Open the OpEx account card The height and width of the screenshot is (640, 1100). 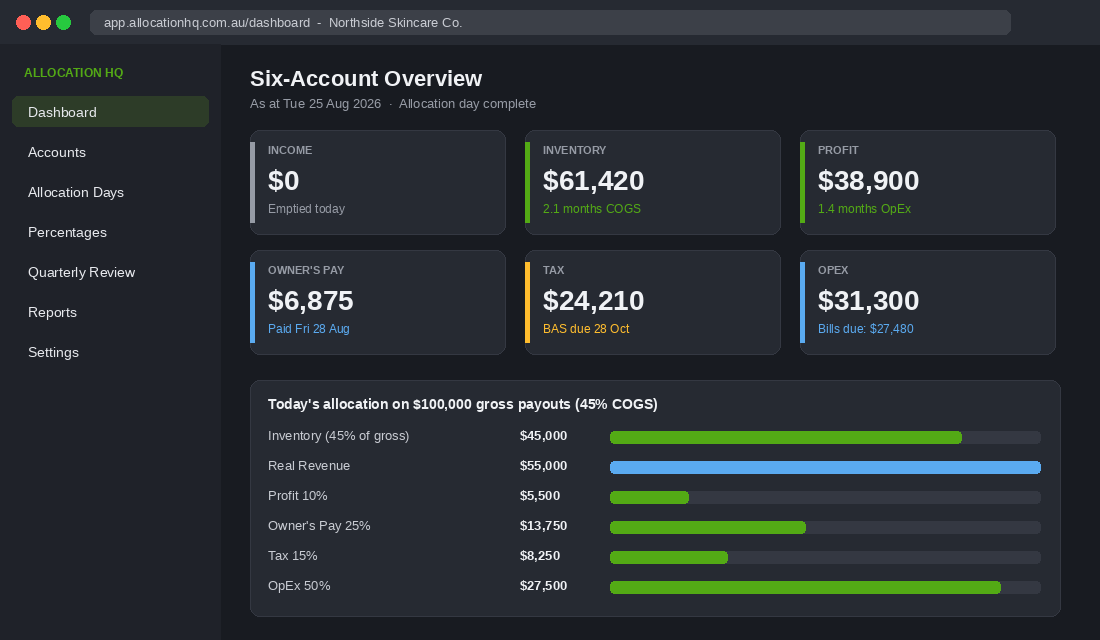[x=927, y=302]
